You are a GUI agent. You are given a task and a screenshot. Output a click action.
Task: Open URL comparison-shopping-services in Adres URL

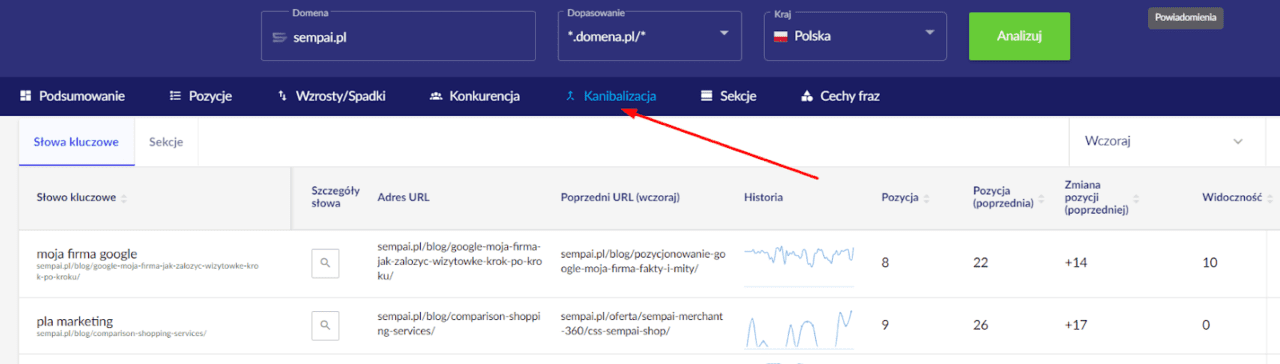[x=460, y=324]
